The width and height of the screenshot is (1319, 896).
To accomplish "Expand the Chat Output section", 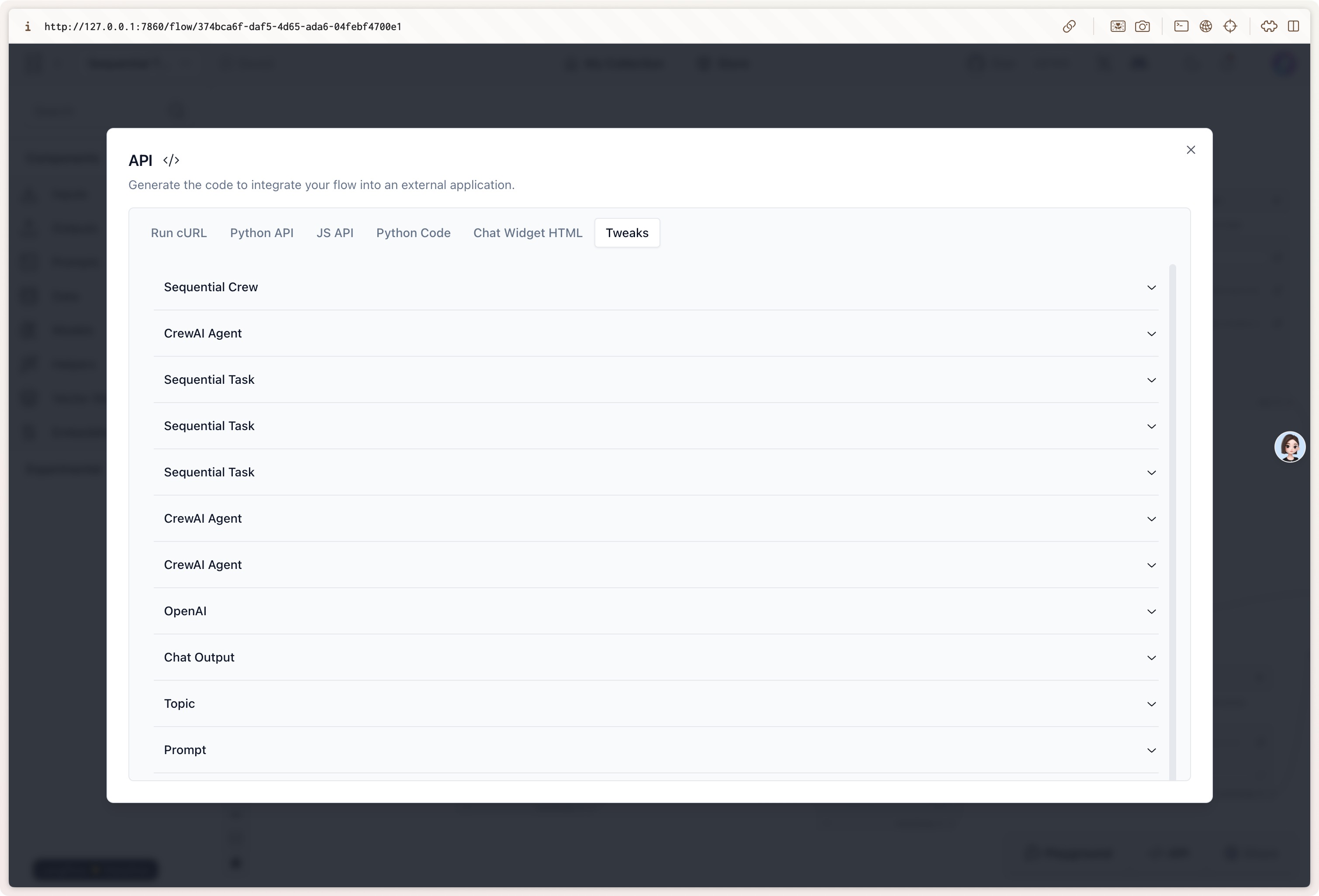I will [x=656, y=657].
